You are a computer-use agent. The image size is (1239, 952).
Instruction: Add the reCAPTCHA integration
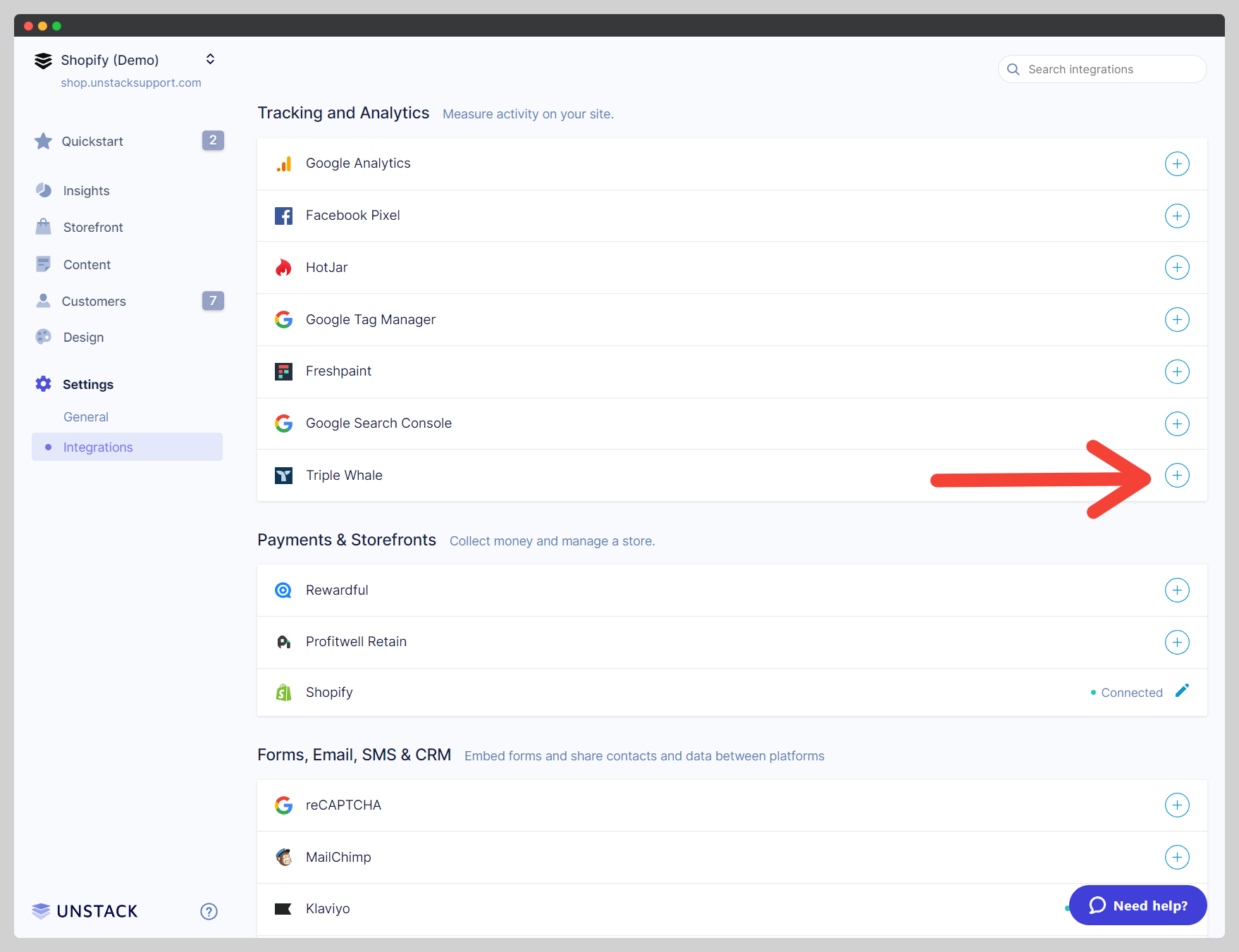1176,805
